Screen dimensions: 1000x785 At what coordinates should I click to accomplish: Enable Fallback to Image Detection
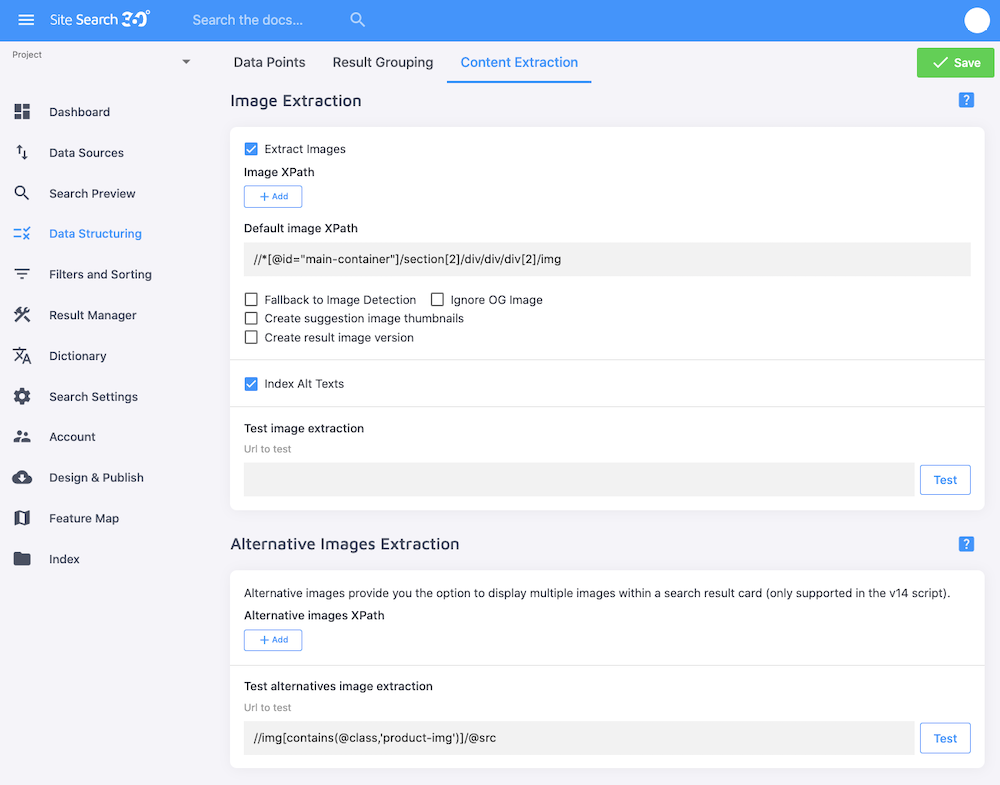[251, 299]
